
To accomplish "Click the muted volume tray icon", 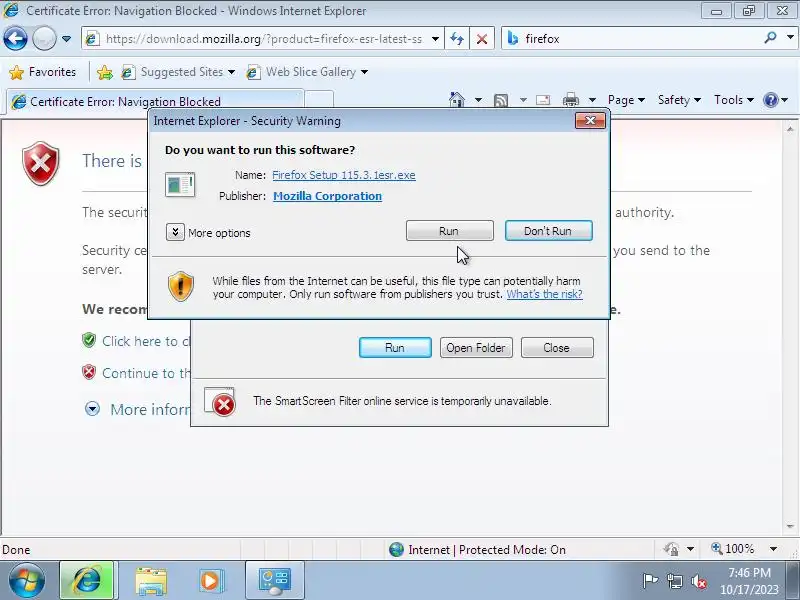I will pyautogui.click(x=699, y=581).
